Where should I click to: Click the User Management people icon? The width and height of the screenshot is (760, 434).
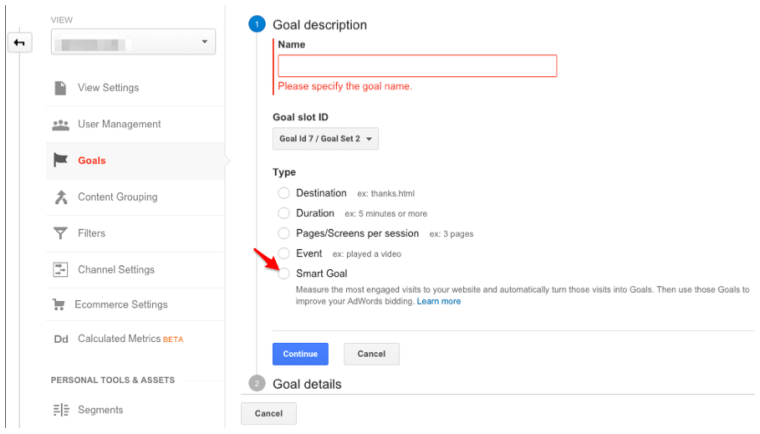pos(60,124)
